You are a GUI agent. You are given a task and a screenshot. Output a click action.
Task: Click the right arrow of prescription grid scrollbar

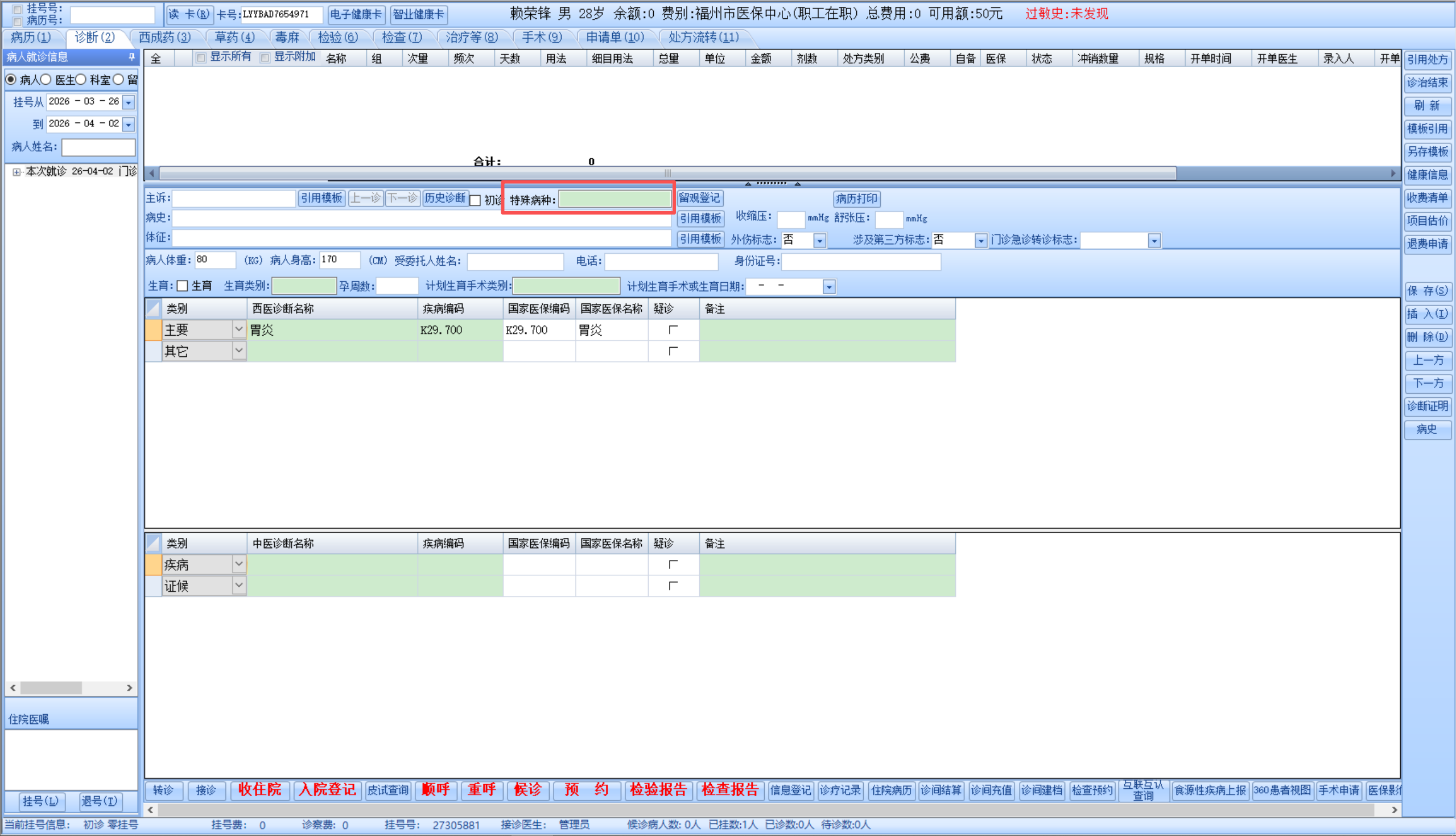(x=1393, y=173)
